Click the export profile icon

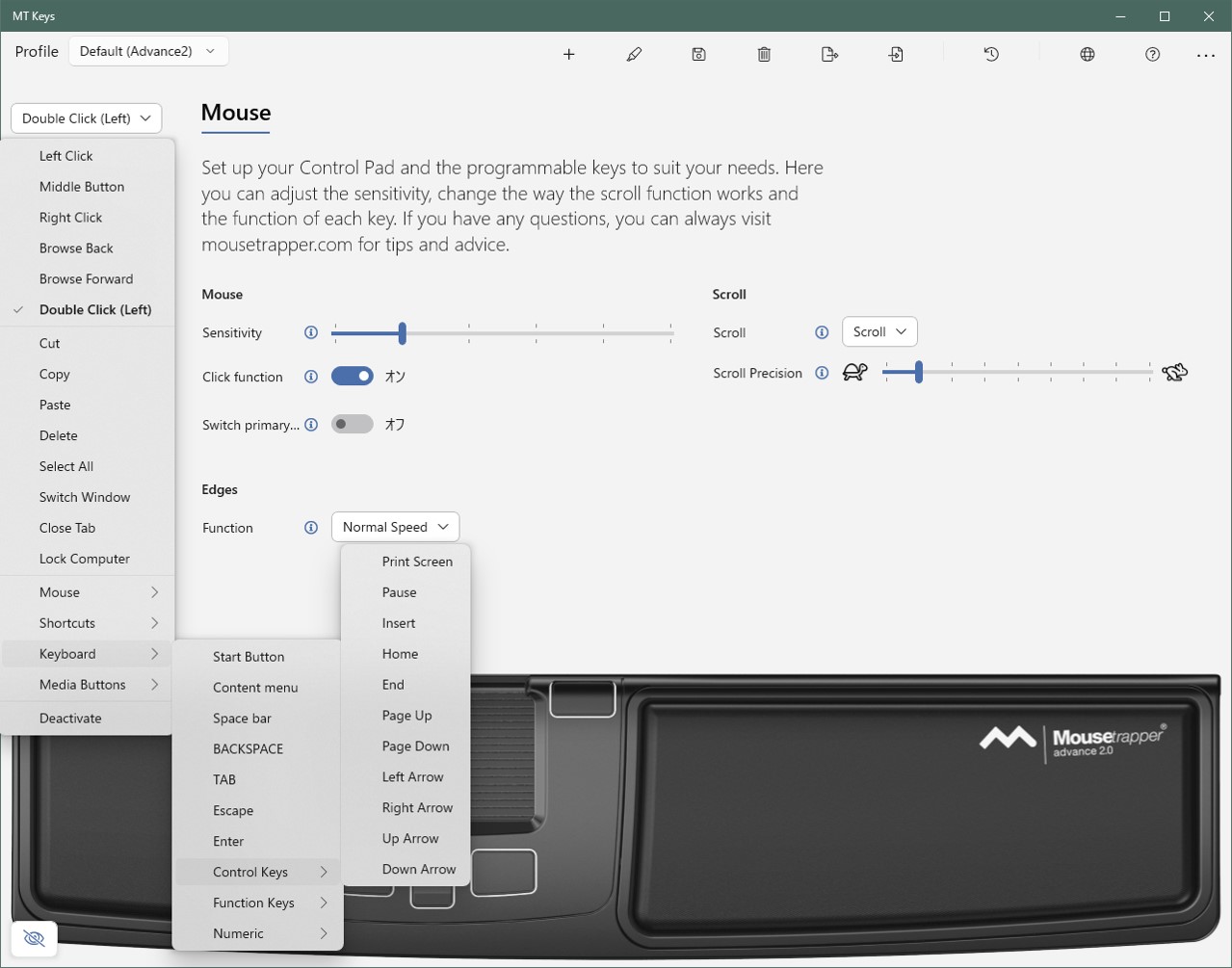(829, 55)
